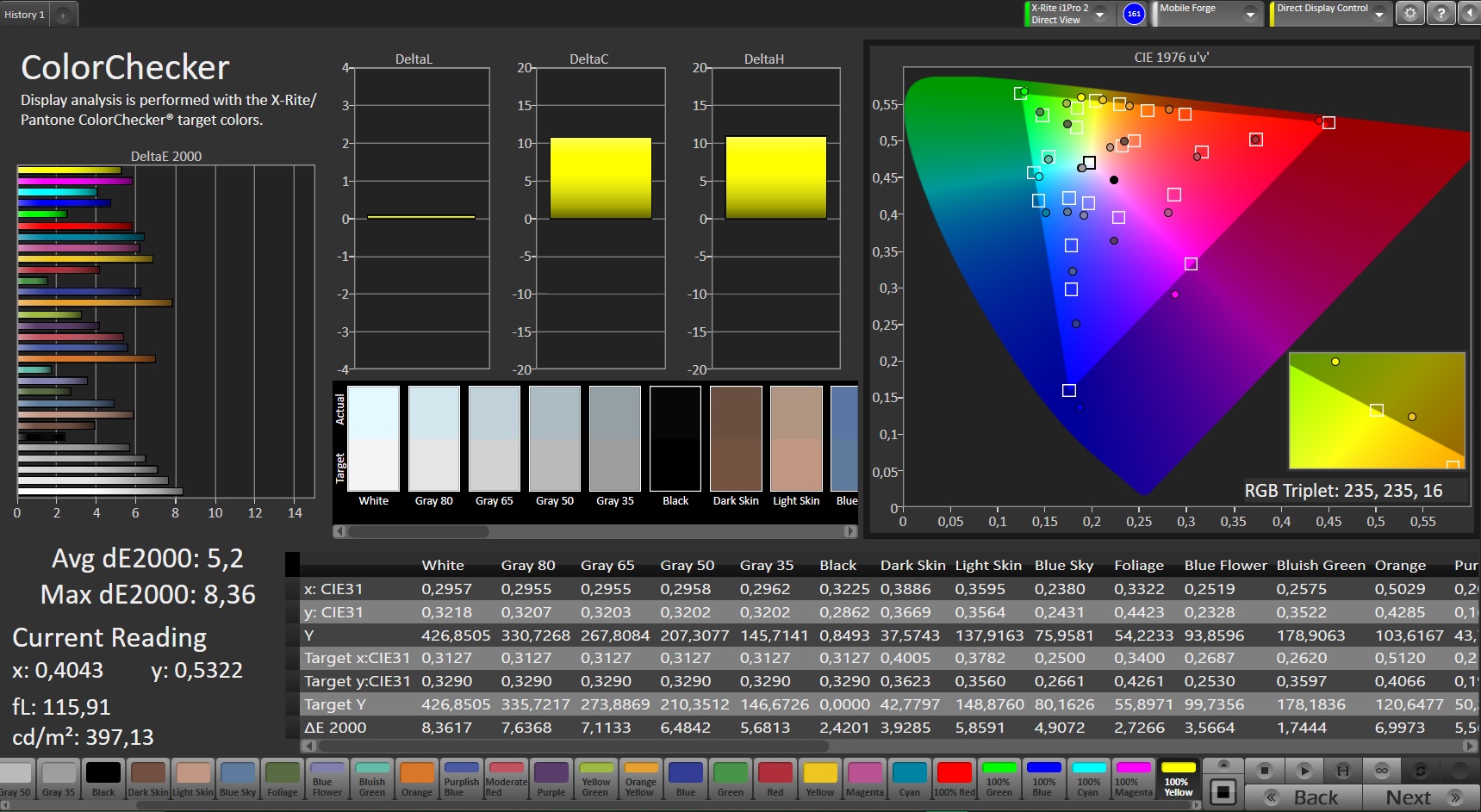Click the bracketed auto-range icon
This screenshot has width=1481, height=812.
(x=1342, y=770)
